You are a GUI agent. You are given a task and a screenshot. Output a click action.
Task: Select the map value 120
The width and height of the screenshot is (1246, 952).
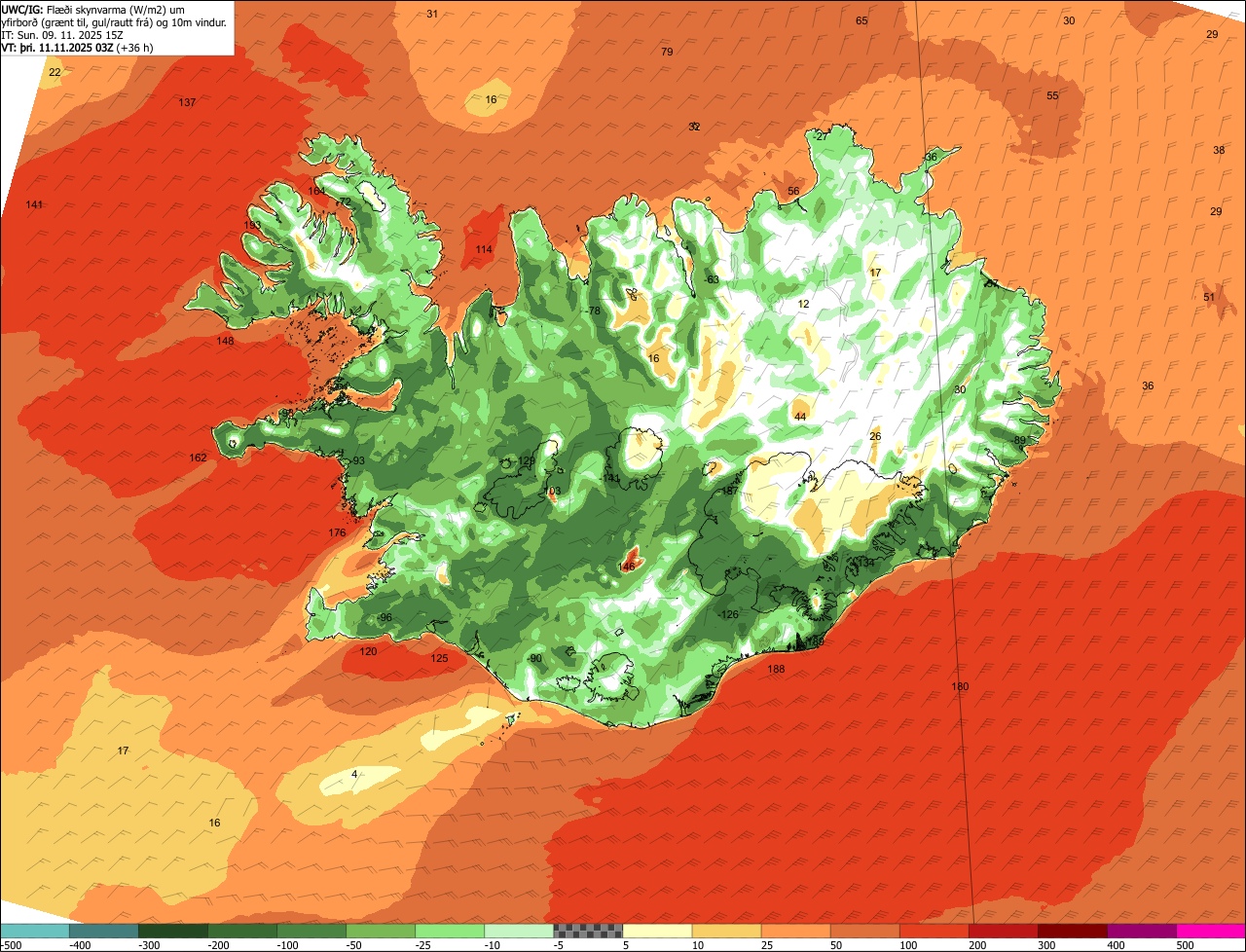tap(368, 651)
